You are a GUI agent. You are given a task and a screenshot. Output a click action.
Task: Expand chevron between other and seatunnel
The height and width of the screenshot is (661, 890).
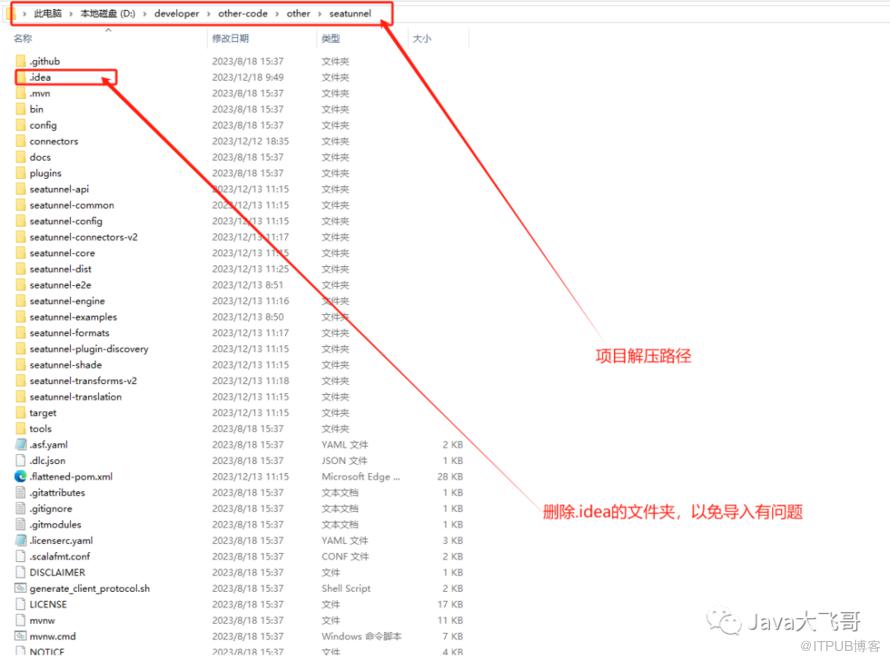[x=320, y=14]
